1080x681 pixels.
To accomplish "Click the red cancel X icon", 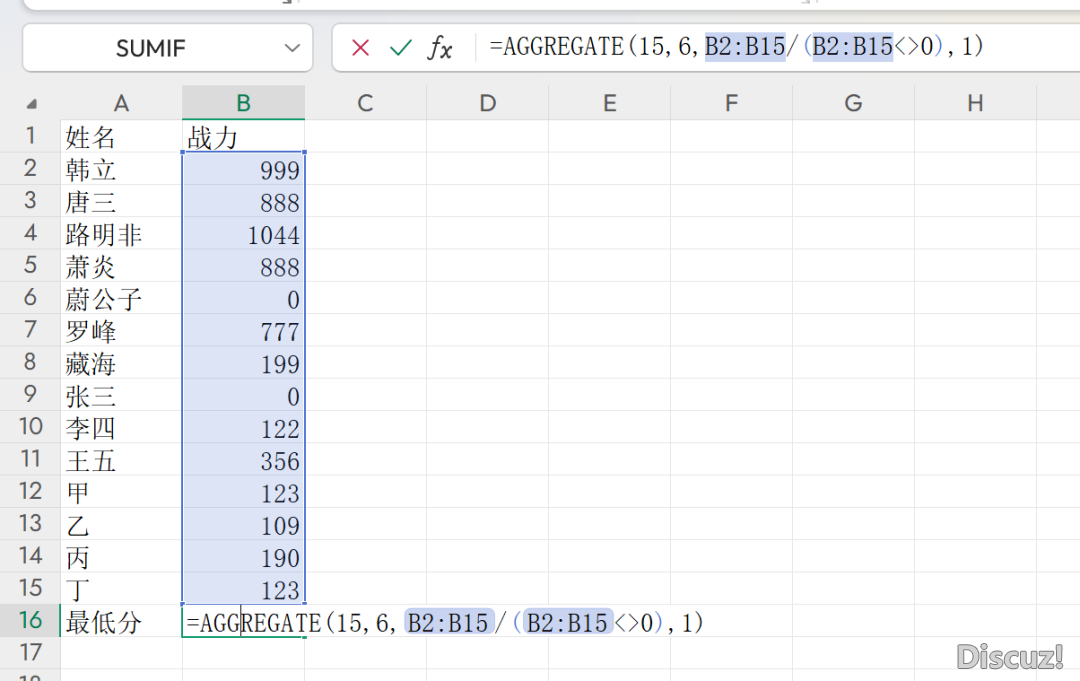I will point(361,48).
